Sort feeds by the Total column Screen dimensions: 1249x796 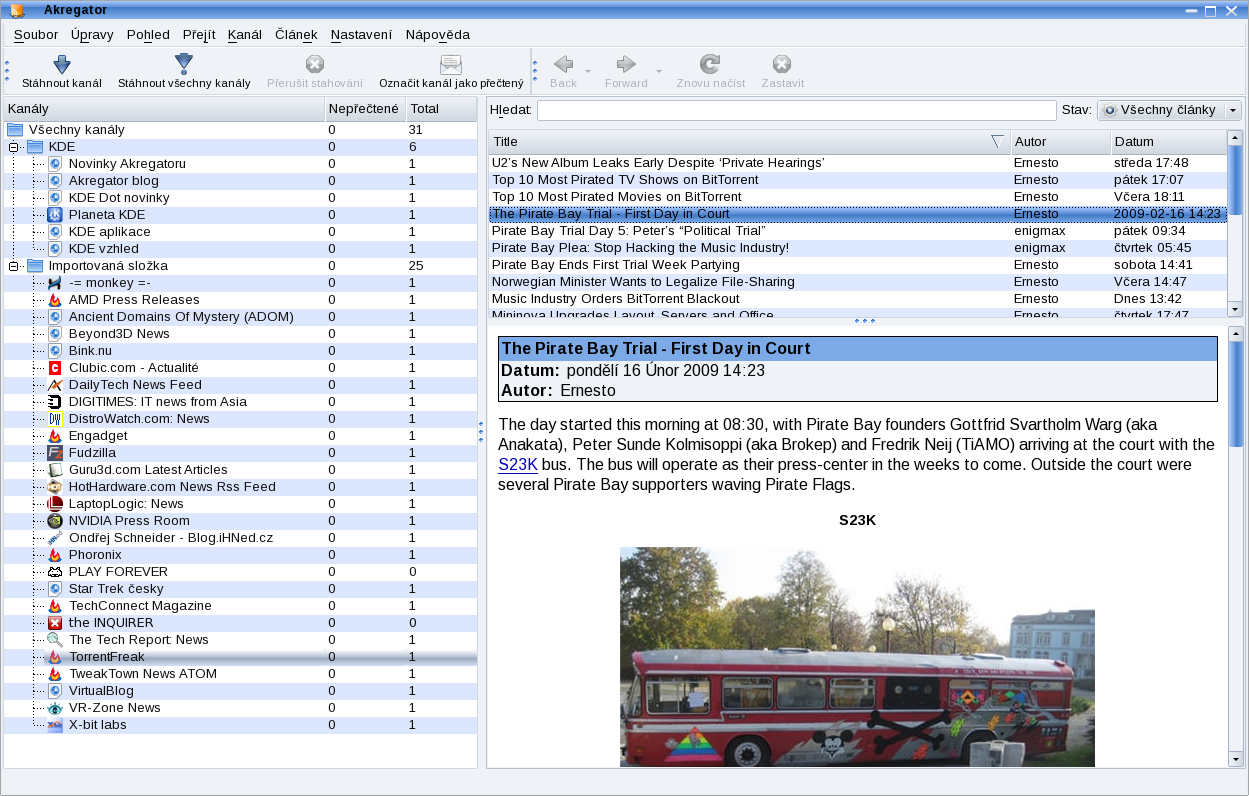click(x=441, y=109)
